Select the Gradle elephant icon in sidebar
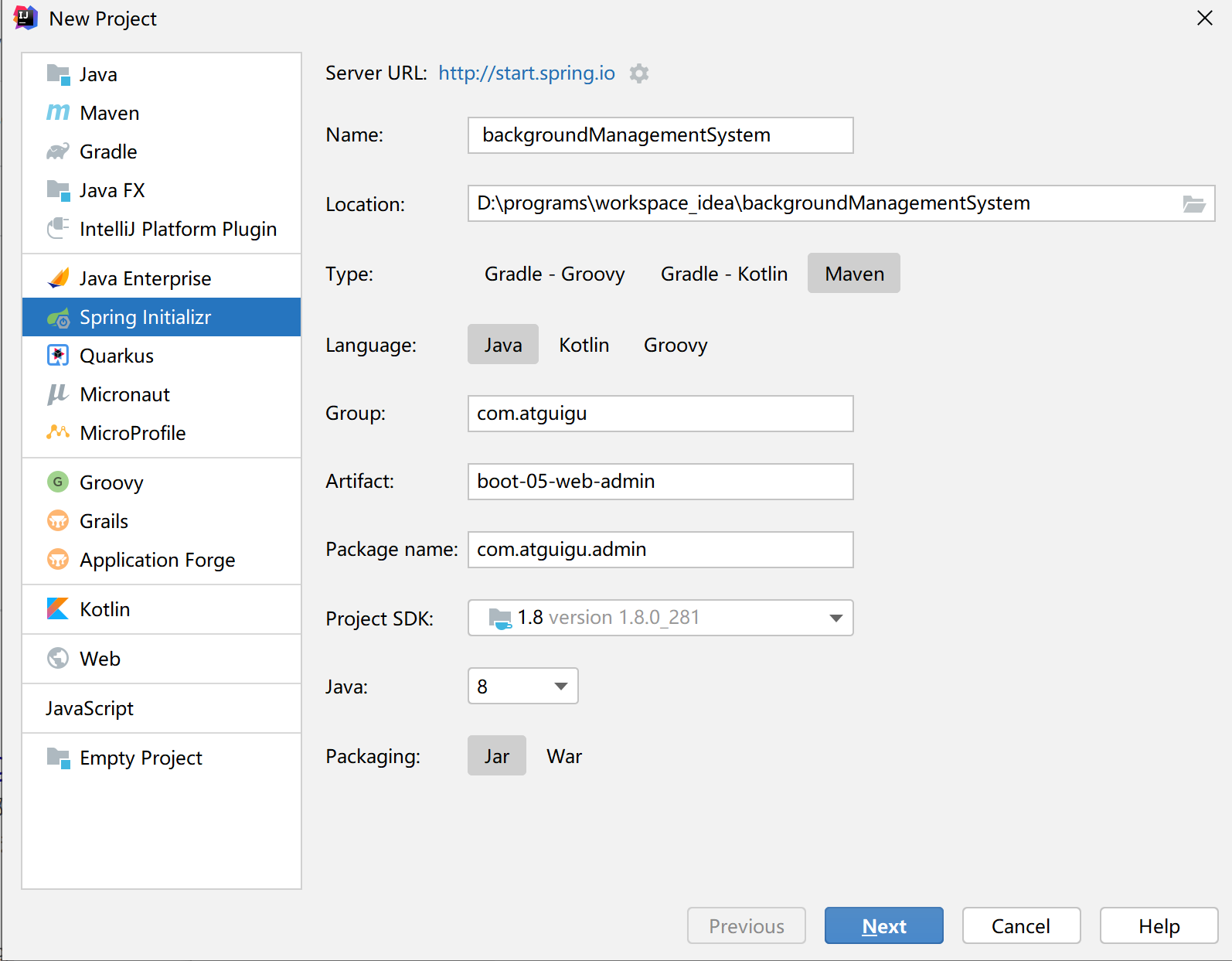The height and width of the screenshot is (961, 1232). point(58,152)
